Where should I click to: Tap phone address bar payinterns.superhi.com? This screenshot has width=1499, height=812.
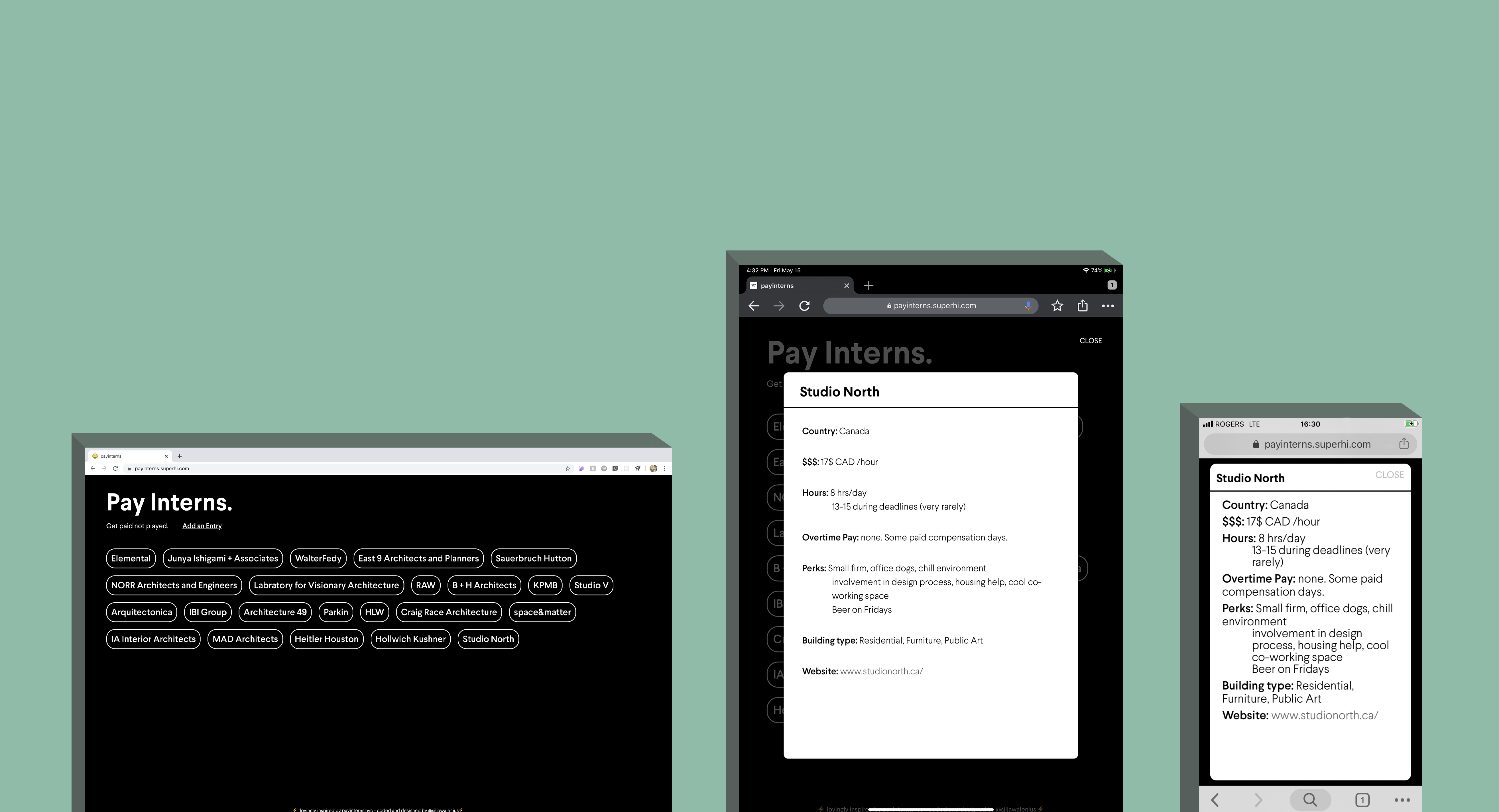(x=1311, y=444)
